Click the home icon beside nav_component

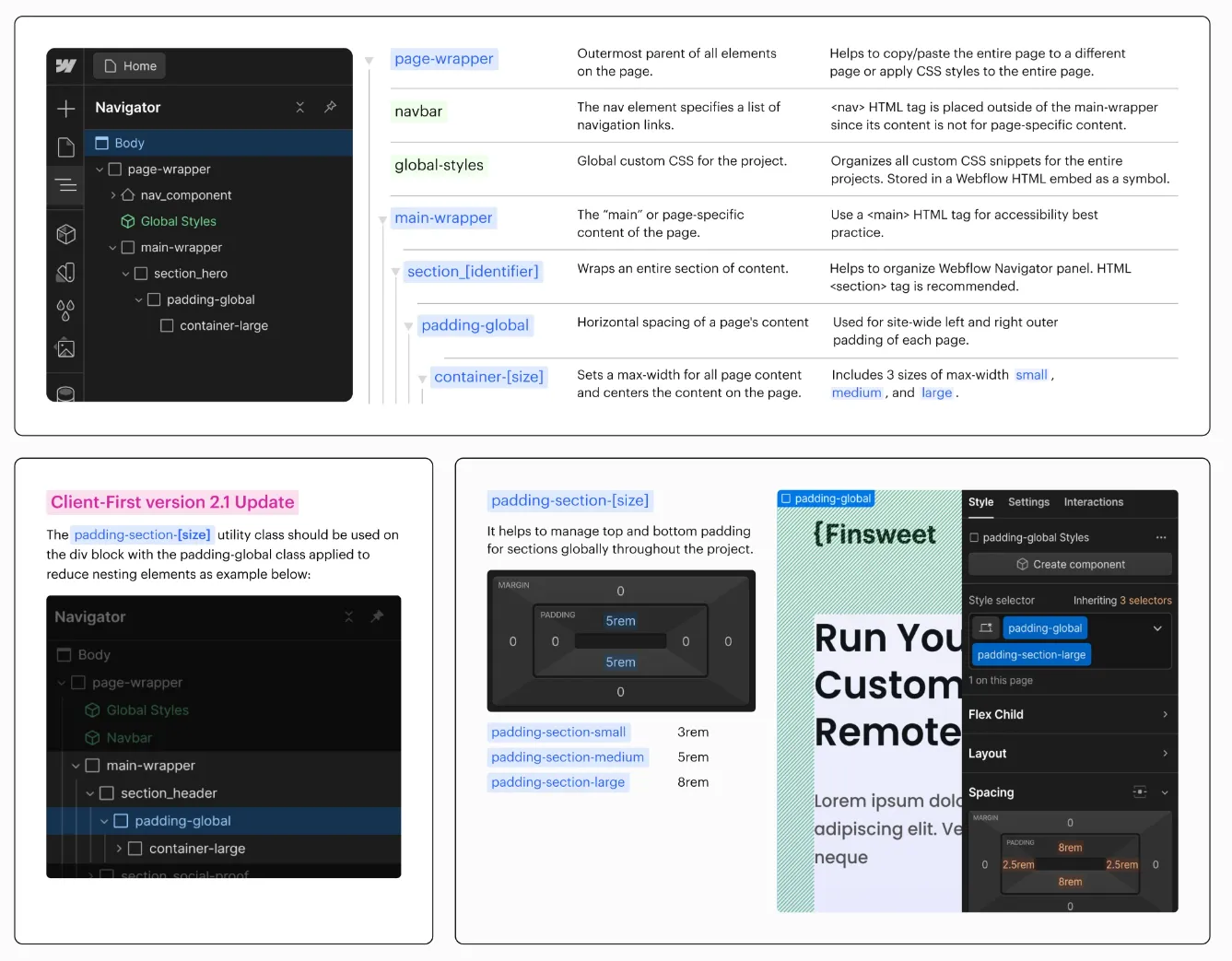128,195
